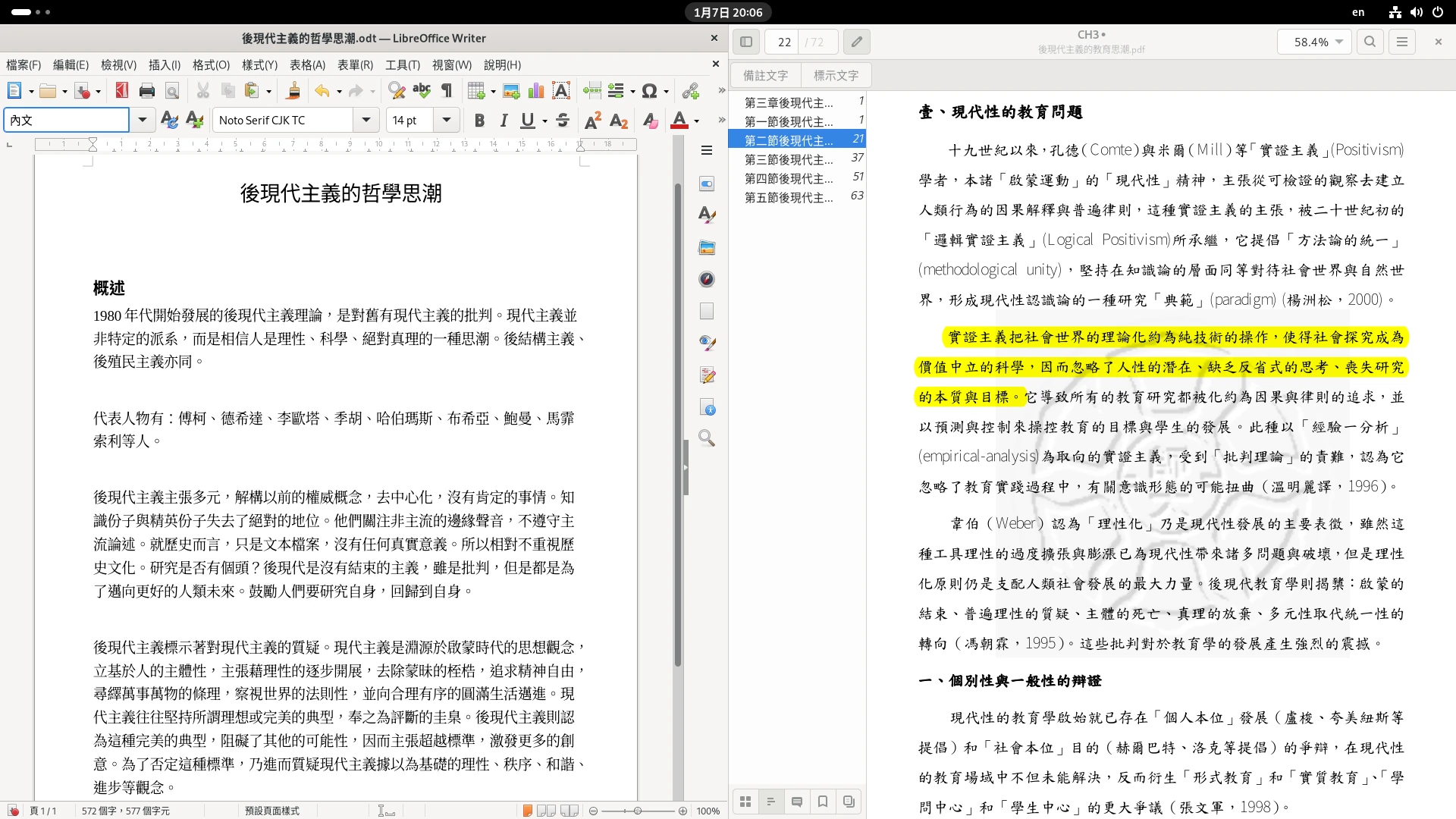Jump to 第三節後現代主 outline entry
Image resolution: width=1456 pixels, height=819 pixels.
[x=789, y=159]
